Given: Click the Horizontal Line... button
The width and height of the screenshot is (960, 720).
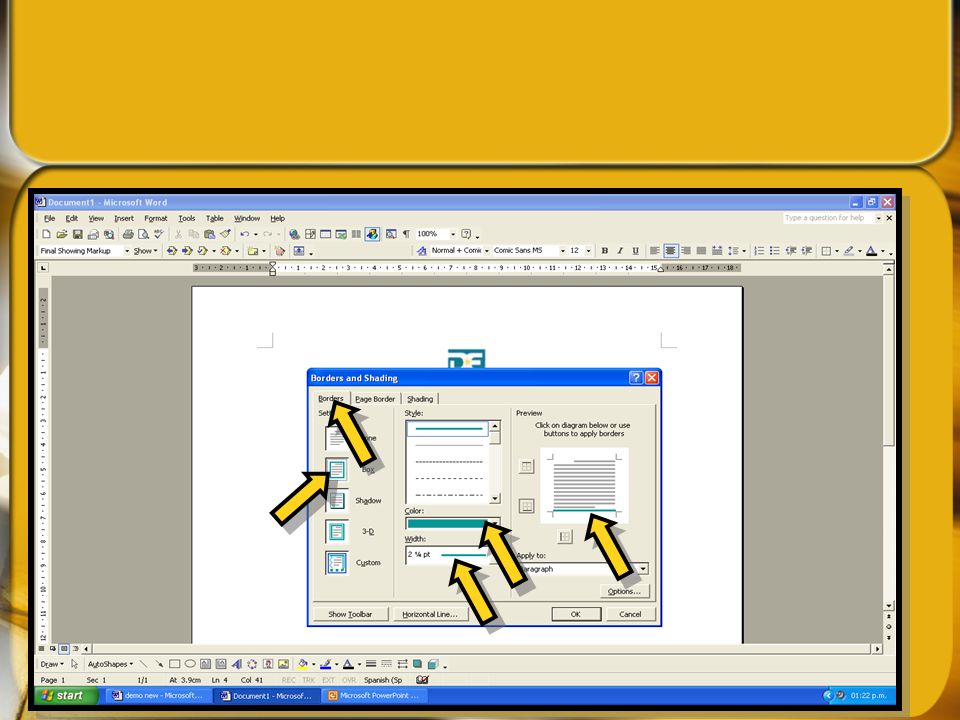Looking at the screenshot, I should click(x=430, y=614).
